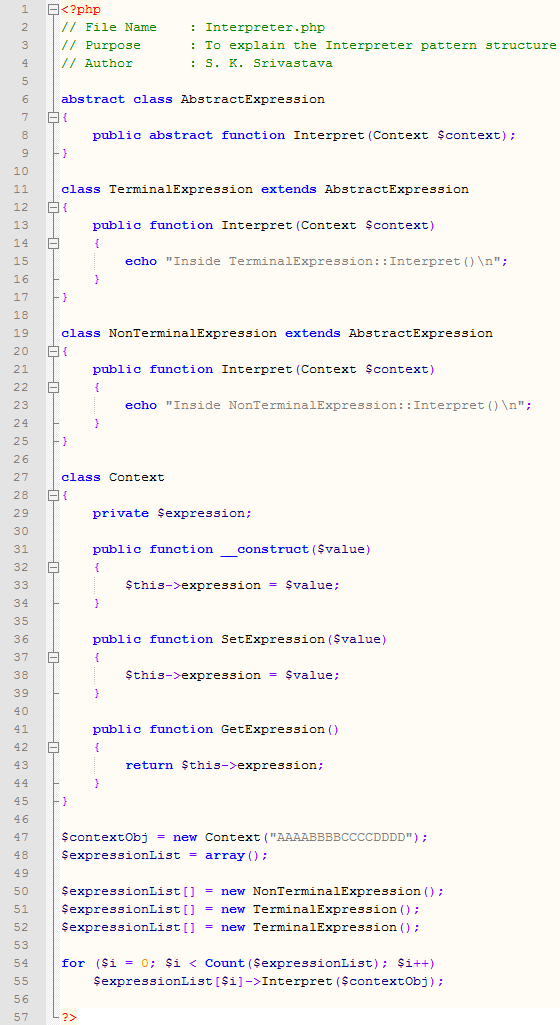
Task: Collapse the __construct function fold at line 32
Action: pyautogui.click(x=53, y=567)
